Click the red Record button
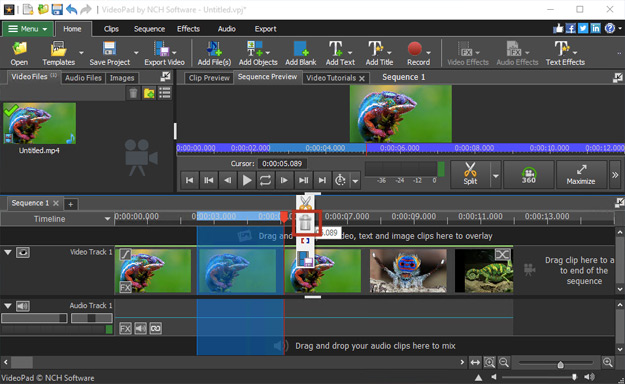 tap(415, 49)
